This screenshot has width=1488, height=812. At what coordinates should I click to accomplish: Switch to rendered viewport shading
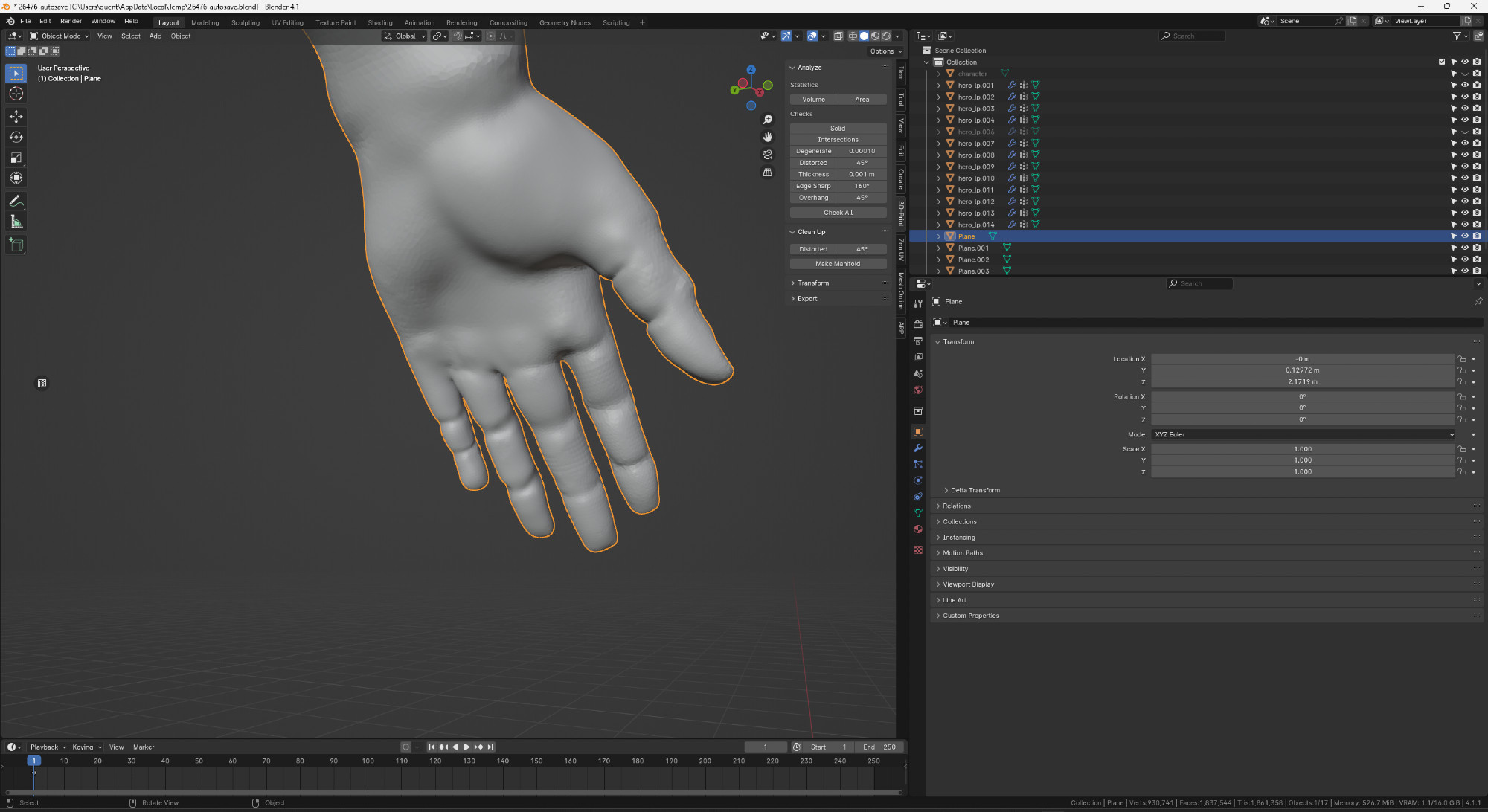coord(886,36)
